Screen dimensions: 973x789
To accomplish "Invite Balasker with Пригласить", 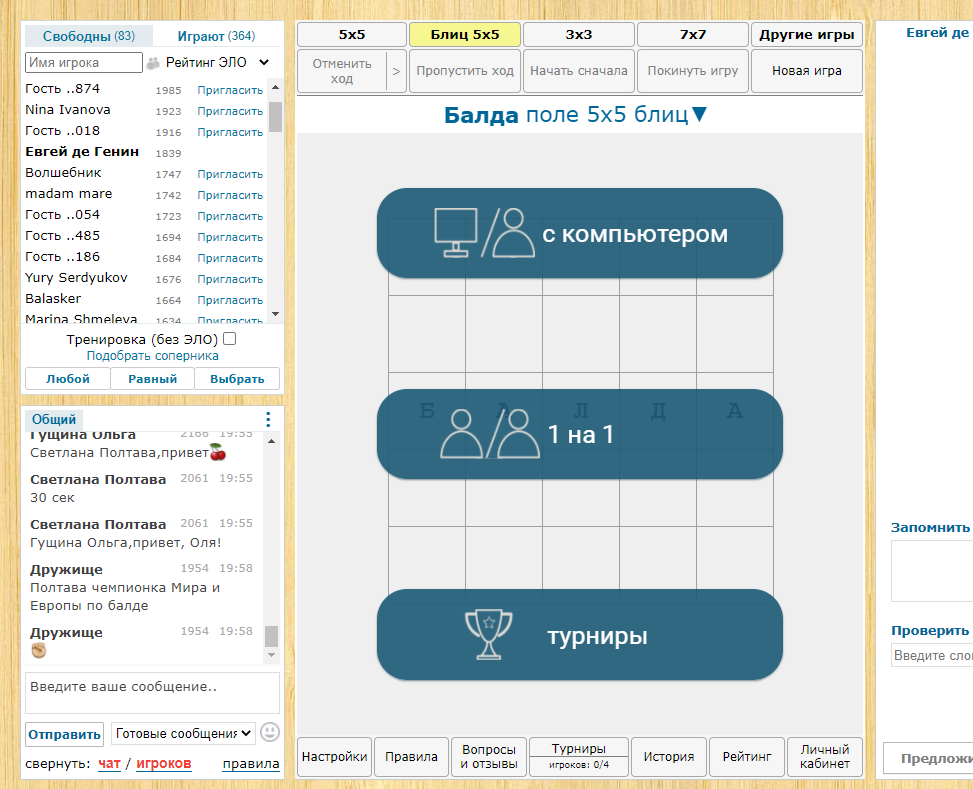I will coord(230,300).
